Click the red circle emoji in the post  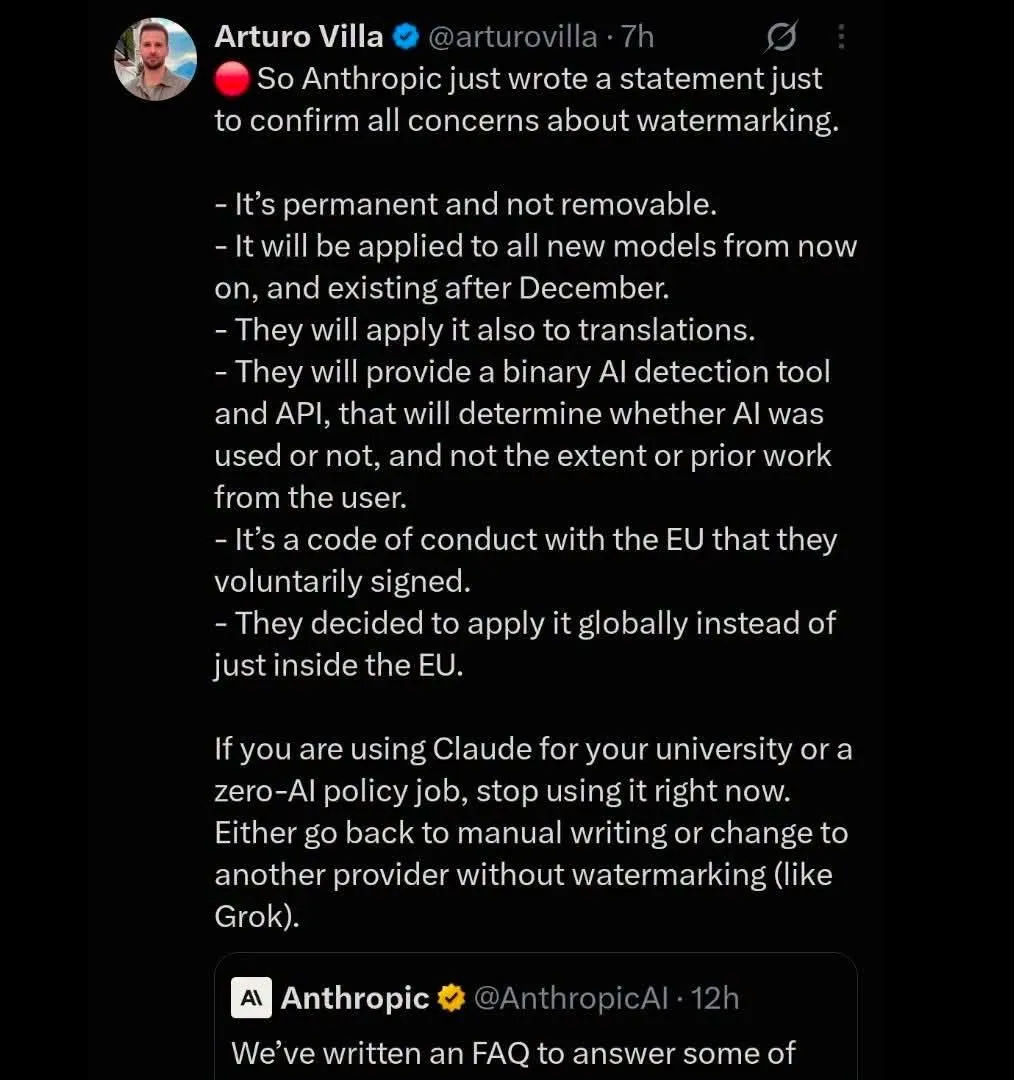pos(232,79)
